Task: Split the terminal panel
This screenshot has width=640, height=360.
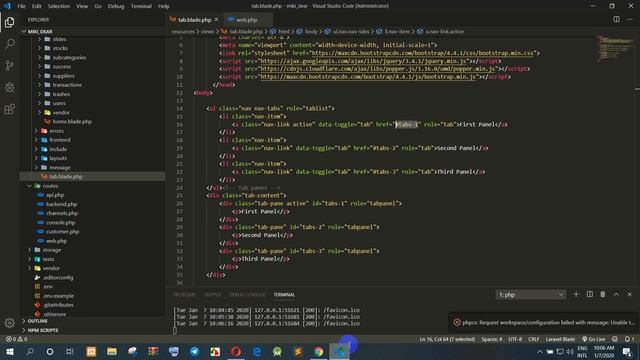Action: pos(589,294)
